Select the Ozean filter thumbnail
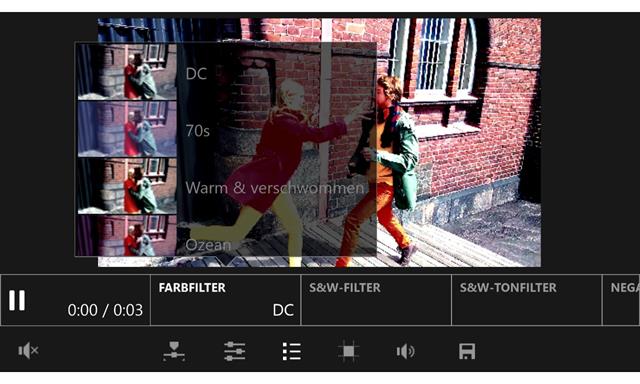Screen dimensions: 640x384 [x=127, y=235]
